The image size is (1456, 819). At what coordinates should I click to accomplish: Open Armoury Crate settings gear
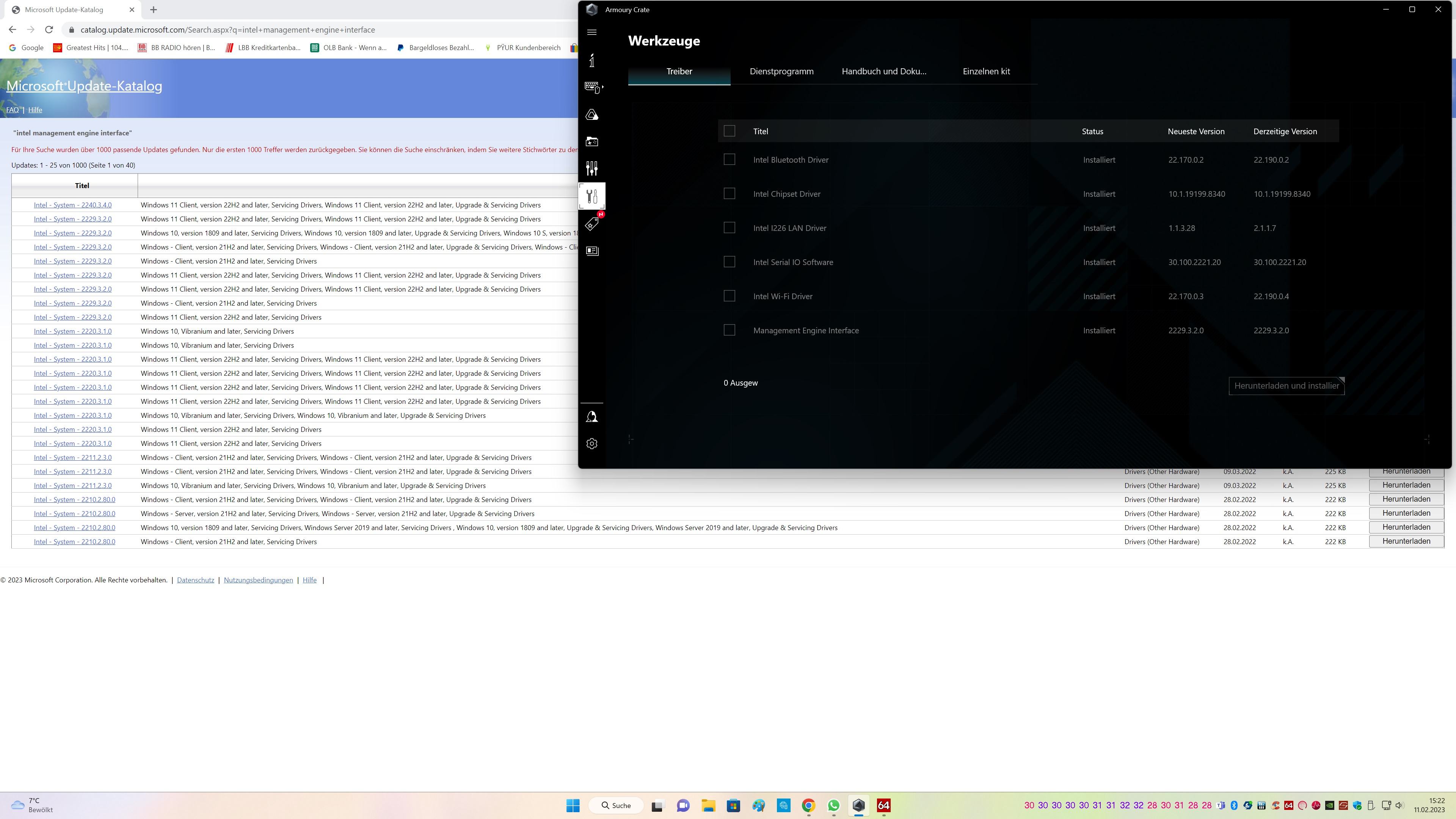(592, 444)
